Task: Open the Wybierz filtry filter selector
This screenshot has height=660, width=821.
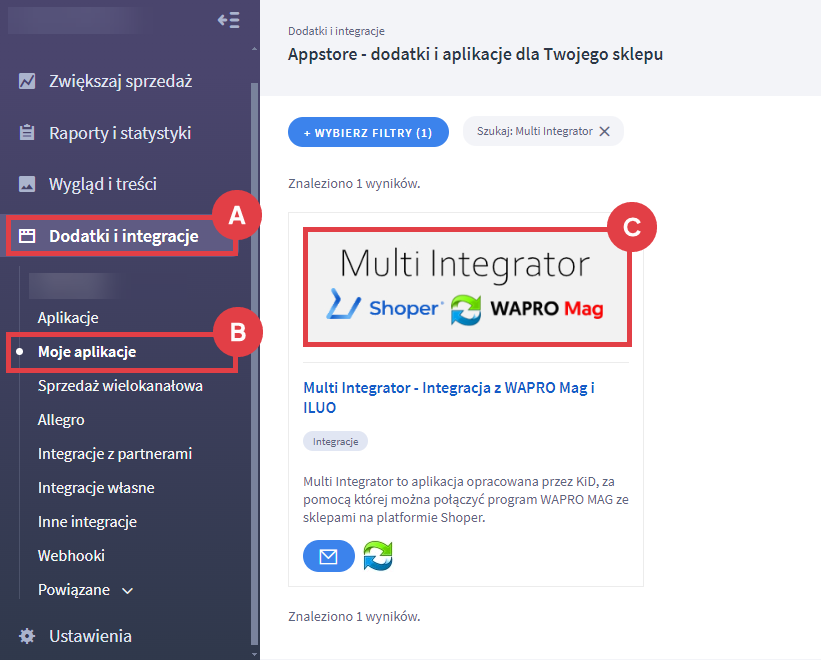Action: 368,132
